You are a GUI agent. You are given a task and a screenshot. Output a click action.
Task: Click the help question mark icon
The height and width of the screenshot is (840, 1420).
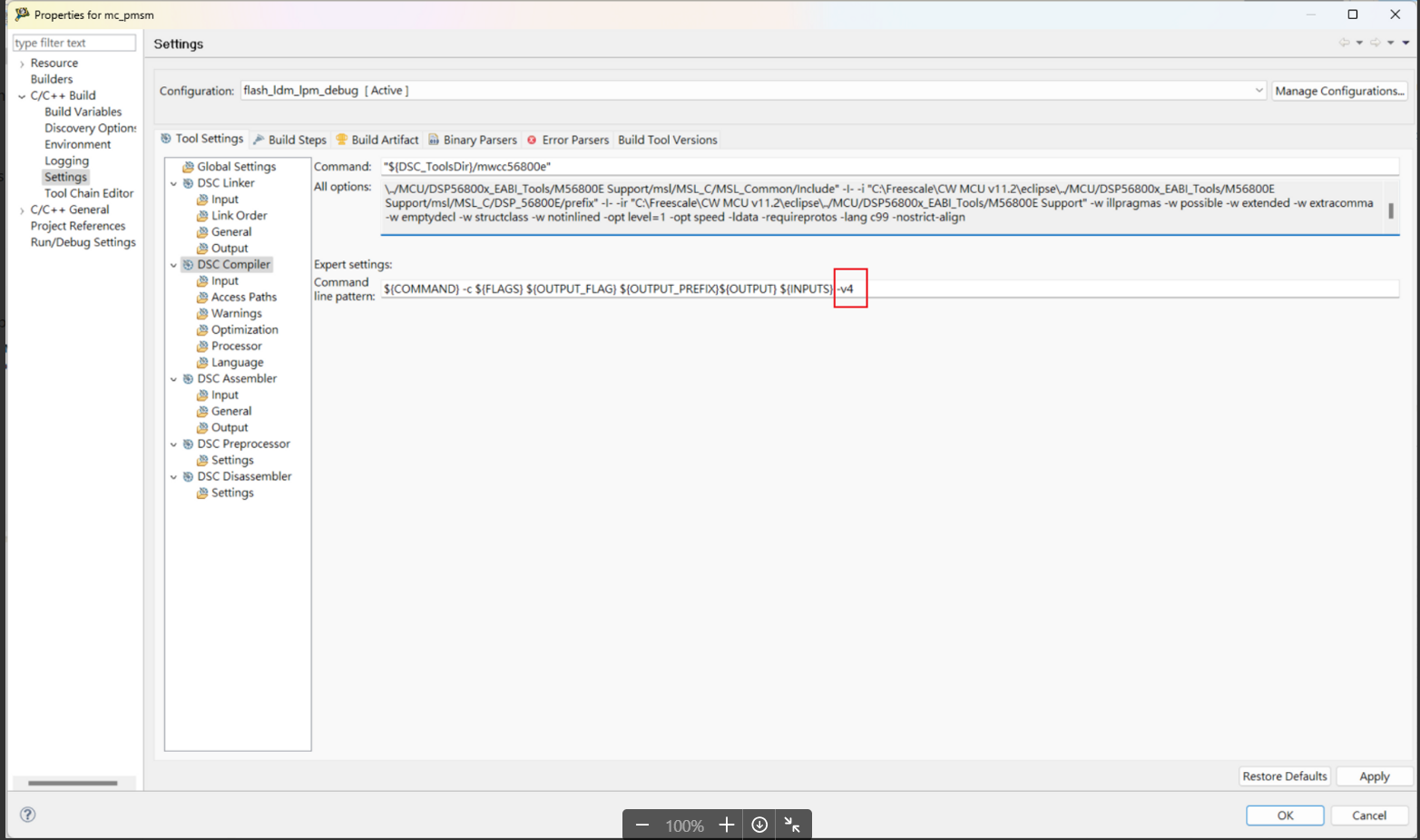click(26, 815)
